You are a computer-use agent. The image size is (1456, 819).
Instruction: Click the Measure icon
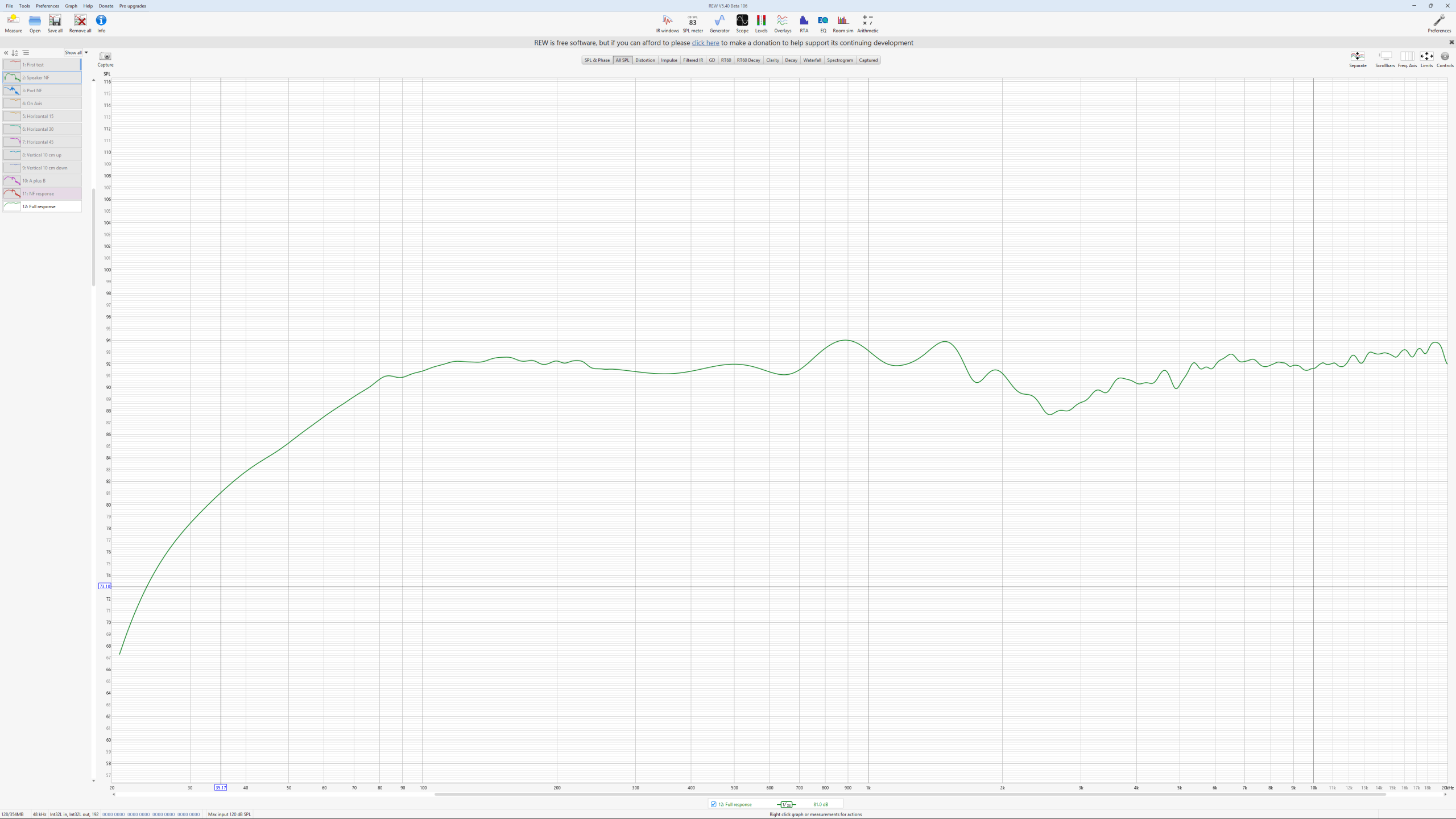tap(13, 23)
